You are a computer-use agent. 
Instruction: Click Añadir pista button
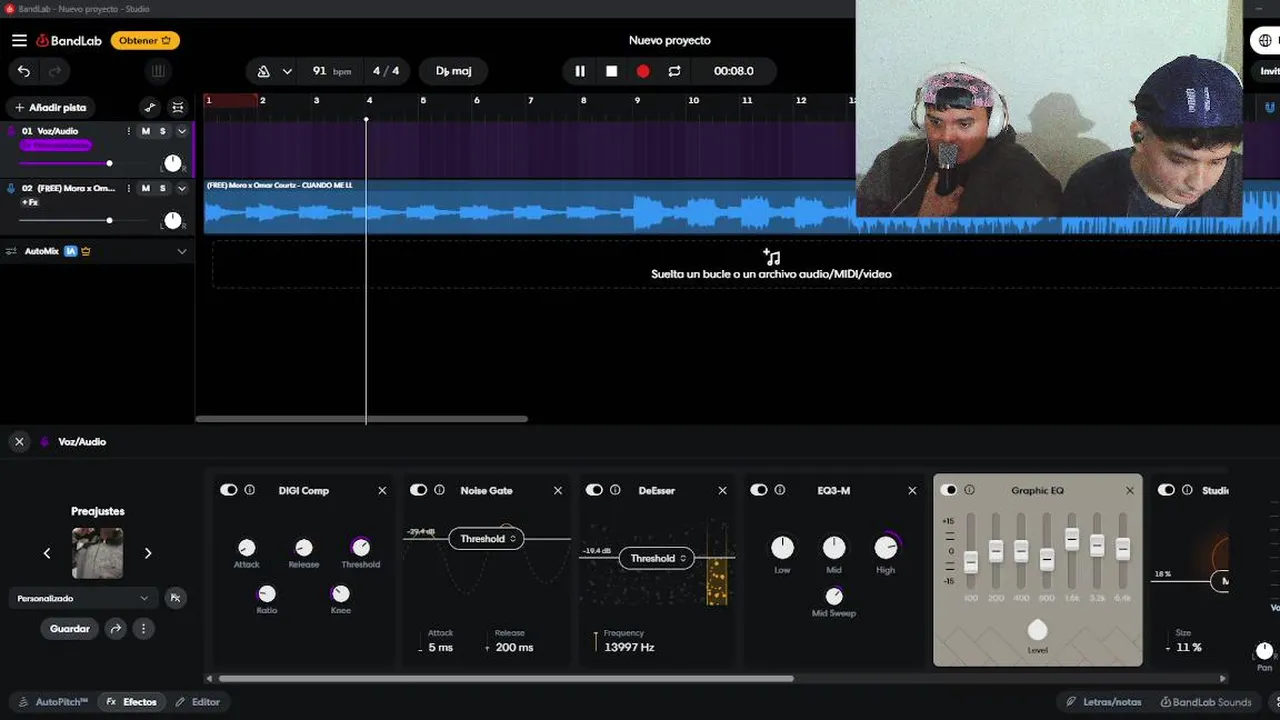coord(51,107)
